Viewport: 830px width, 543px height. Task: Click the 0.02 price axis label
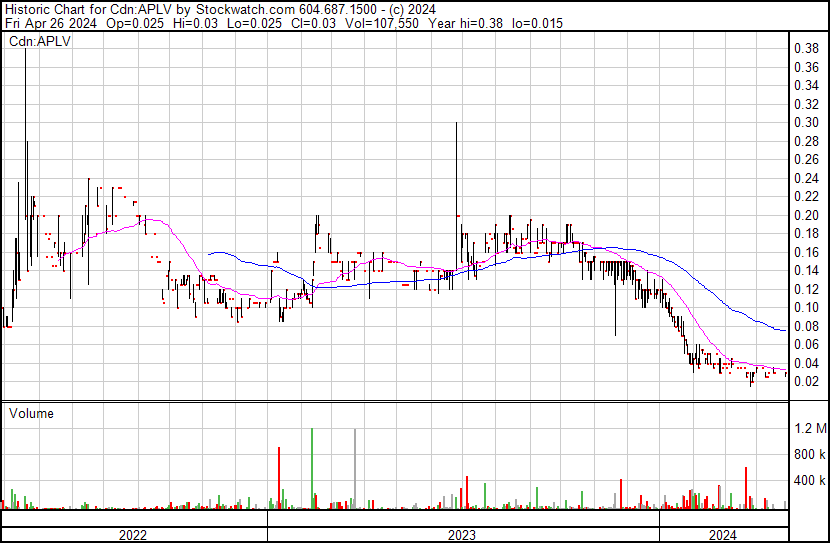[x=806, y=381]
